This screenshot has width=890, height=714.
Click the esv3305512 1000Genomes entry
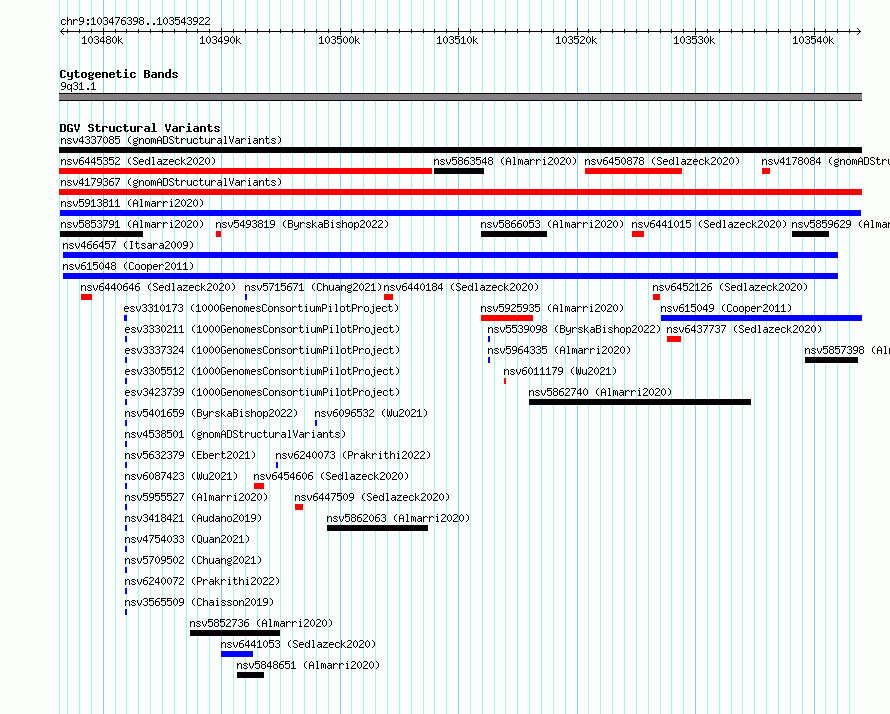[x=262, y=371]
